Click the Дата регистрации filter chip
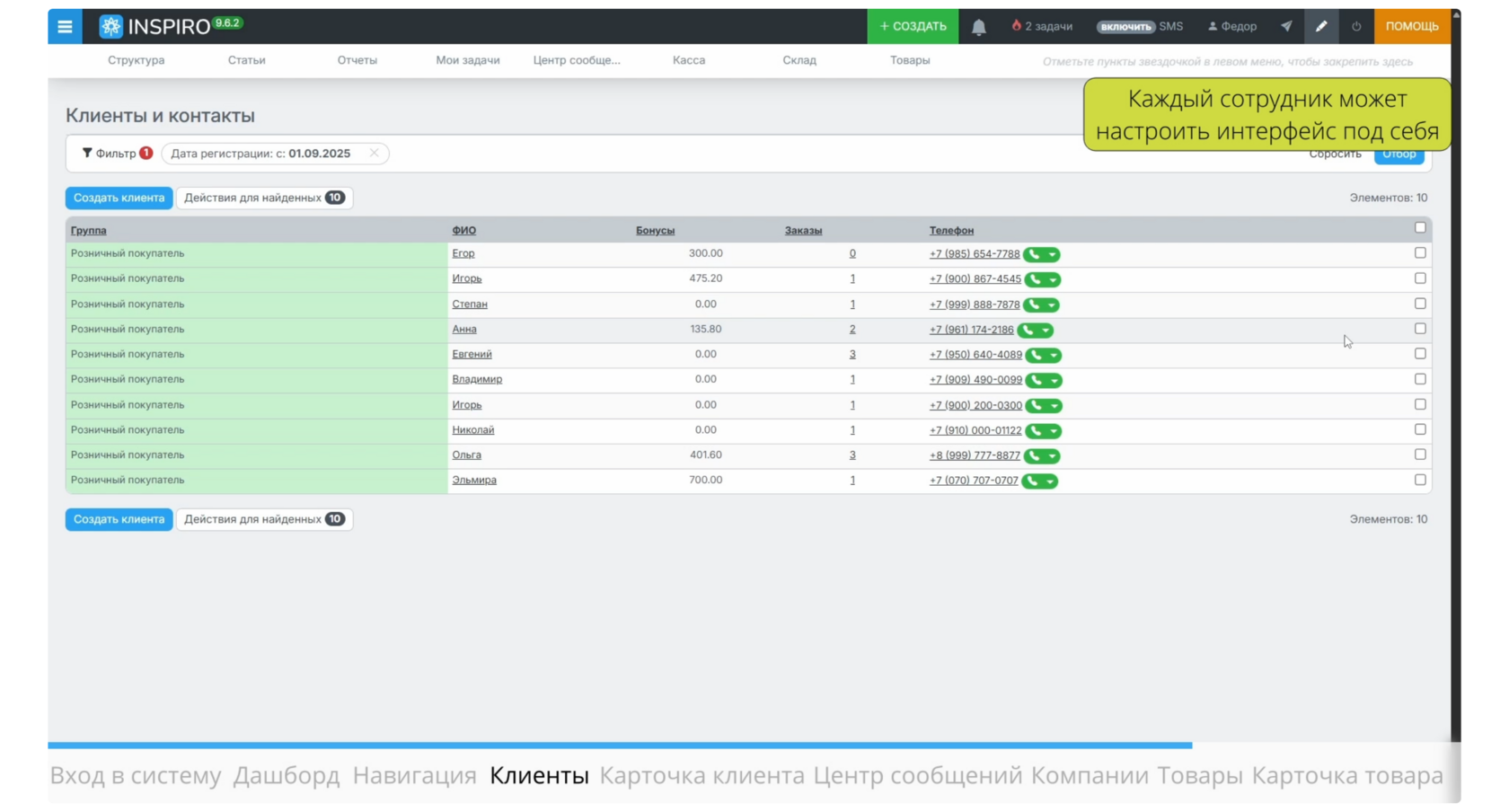 point(275,154)
